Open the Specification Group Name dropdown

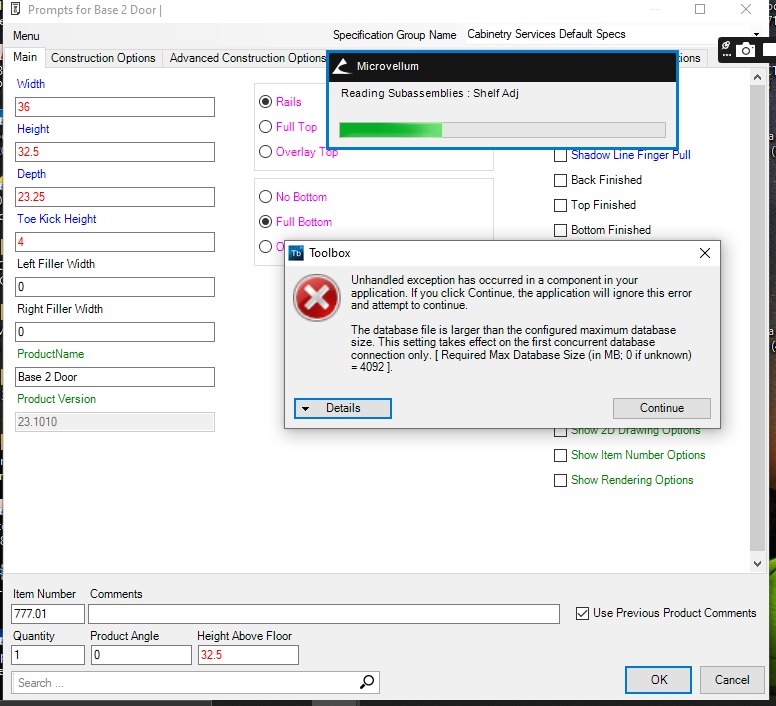(x=757, y=34)
